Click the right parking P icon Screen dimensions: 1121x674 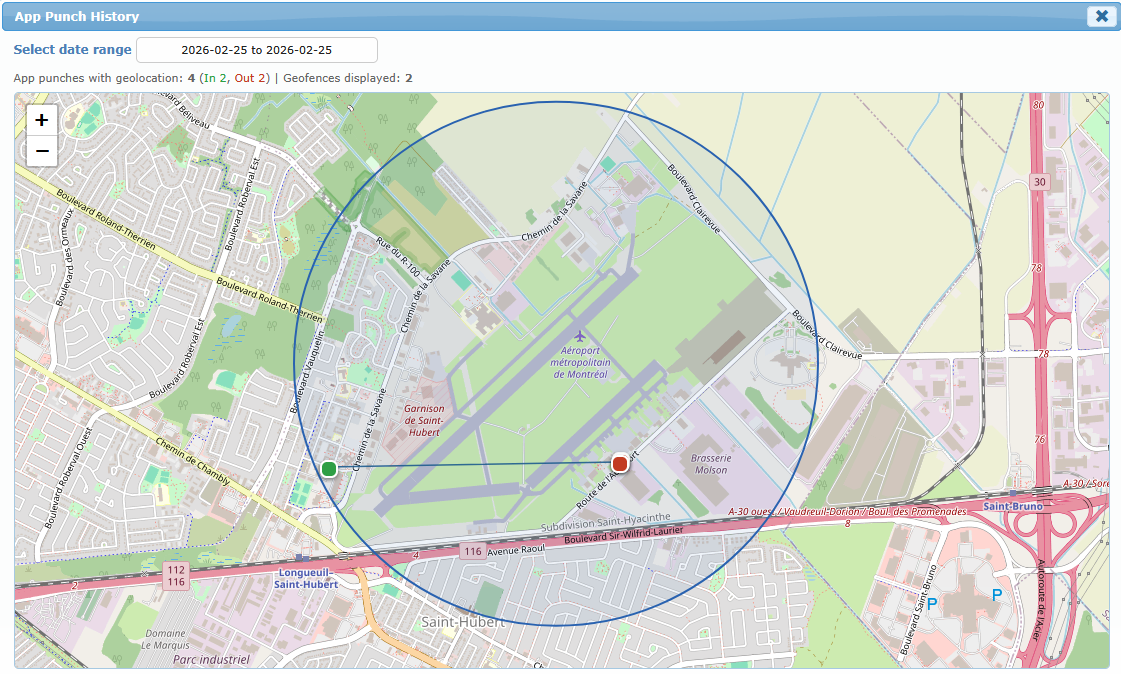click(x=996, y=596)
